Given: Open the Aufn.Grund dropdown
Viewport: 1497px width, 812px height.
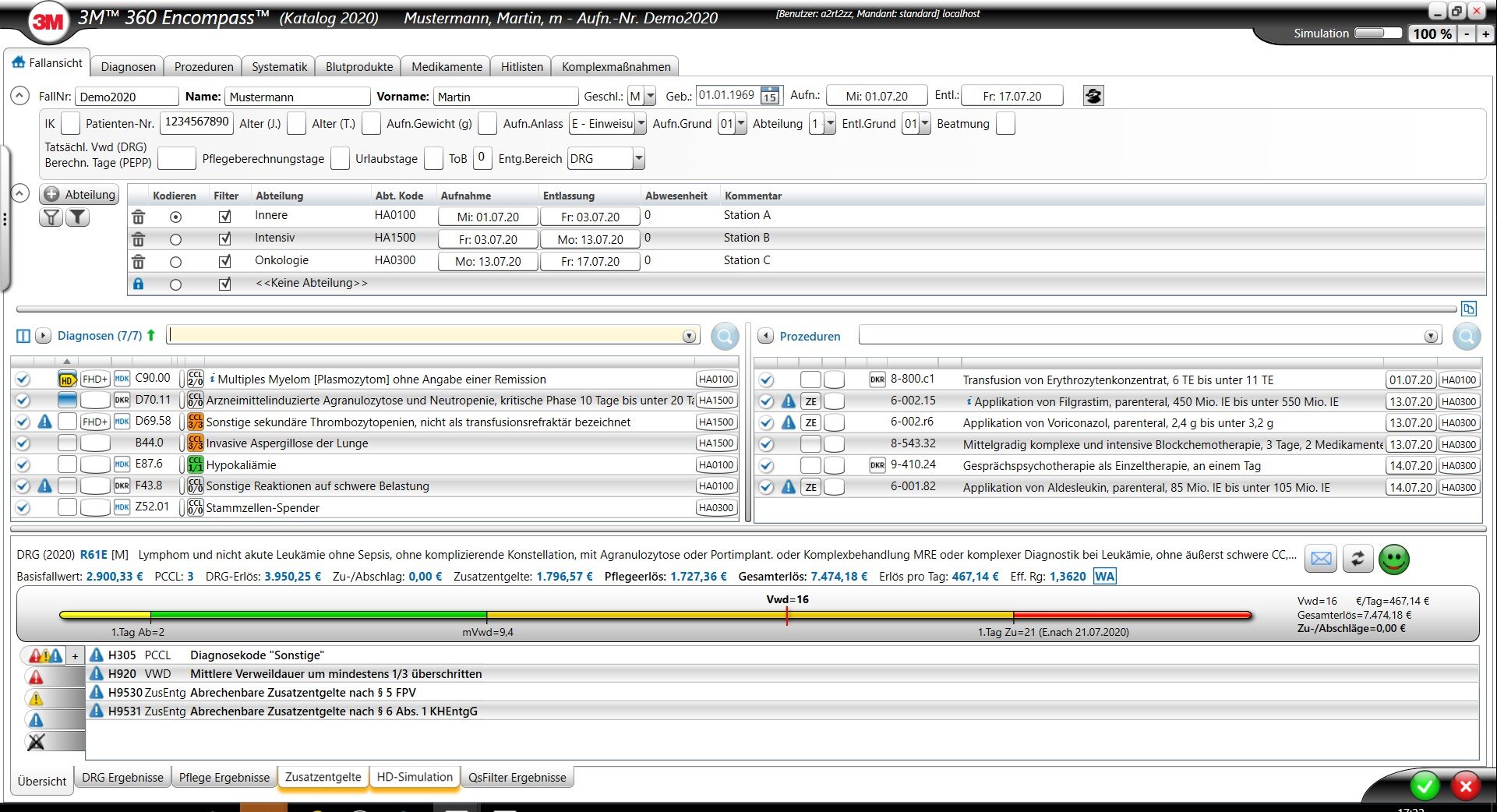Looking at the screenshot, I should tap(741, 124).
